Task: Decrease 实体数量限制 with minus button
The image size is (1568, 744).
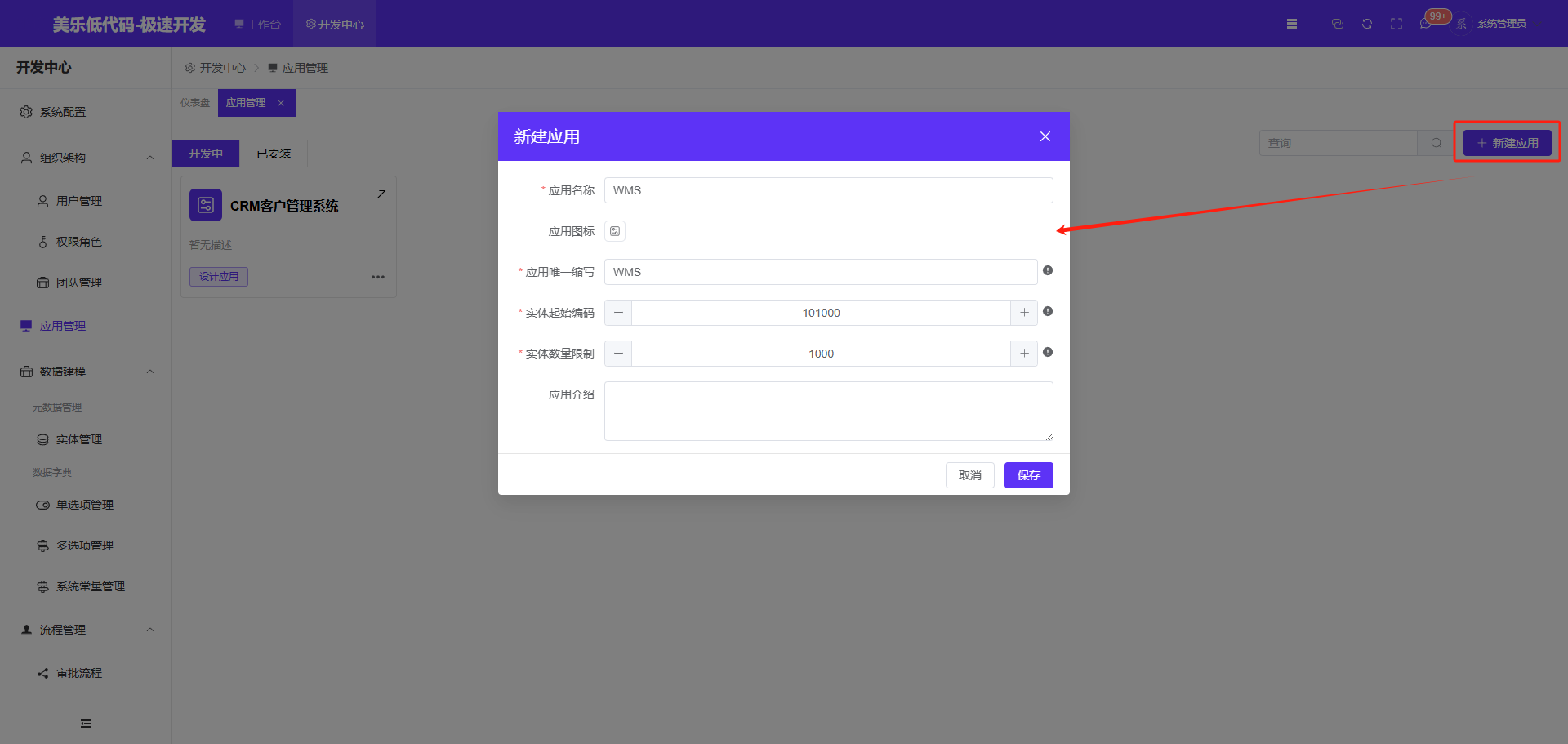Action: point(618,354)
